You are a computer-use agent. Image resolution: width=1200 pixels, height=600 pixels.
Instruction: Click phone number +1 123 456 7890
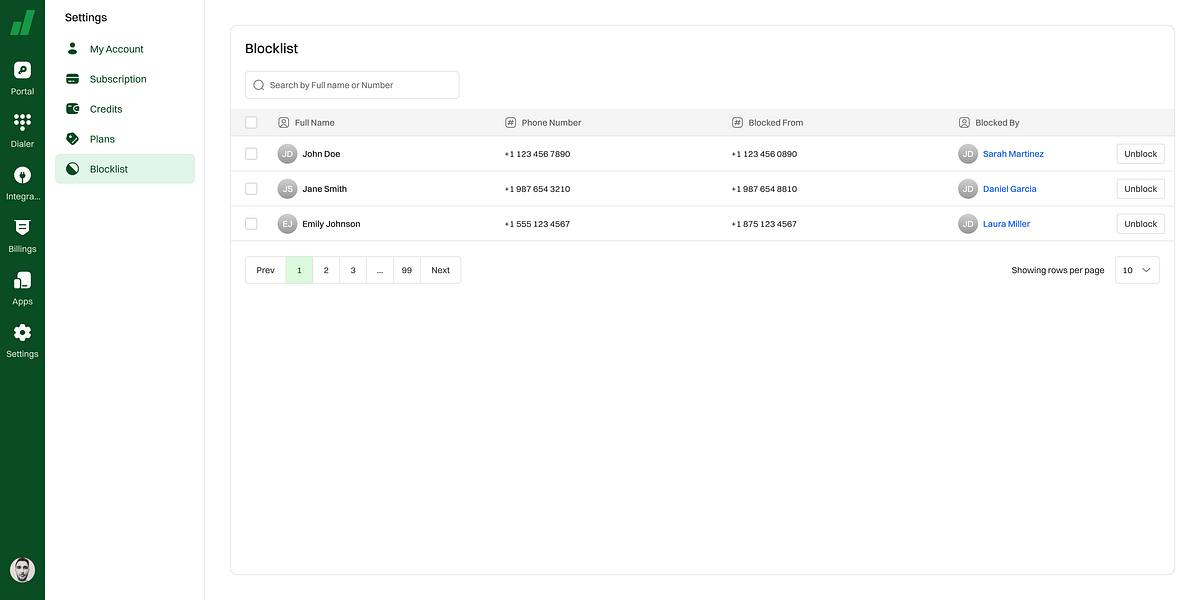point(537,154)
